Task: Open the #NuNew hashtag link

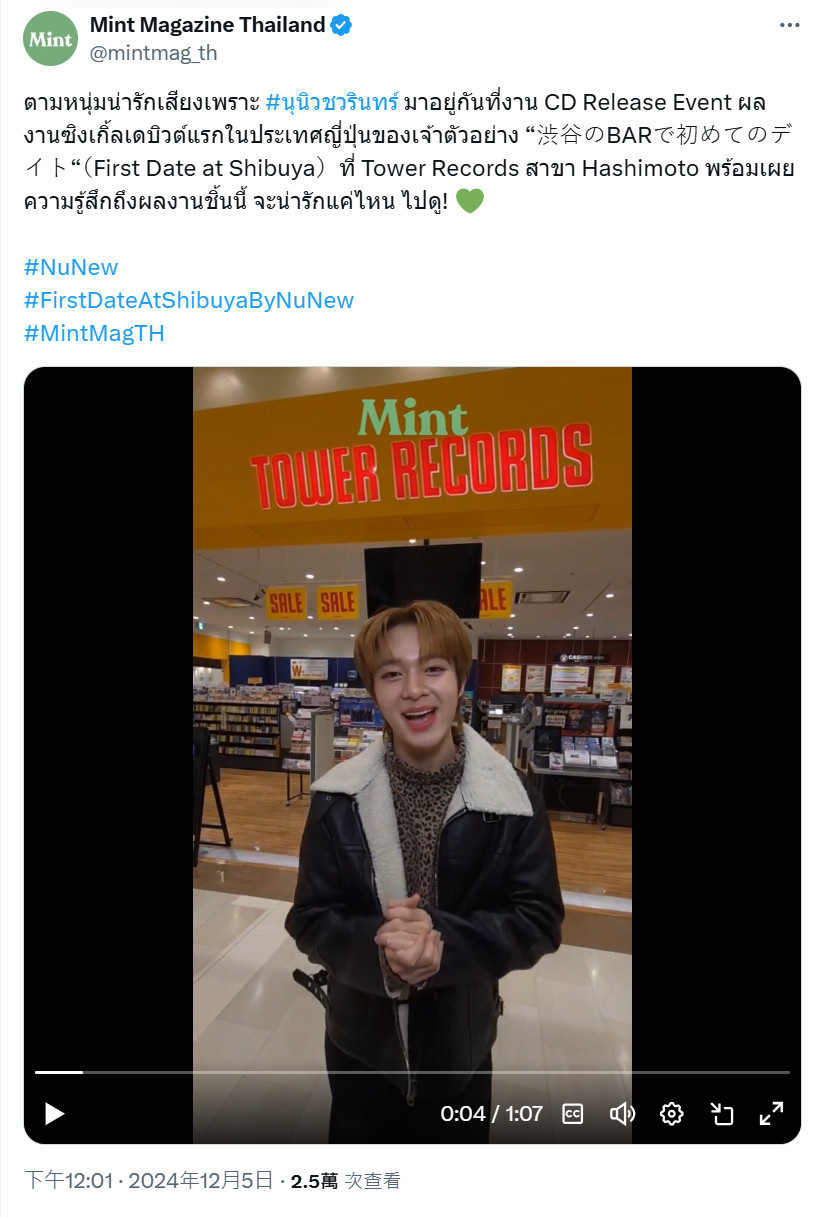Action: tap(71, 267)
